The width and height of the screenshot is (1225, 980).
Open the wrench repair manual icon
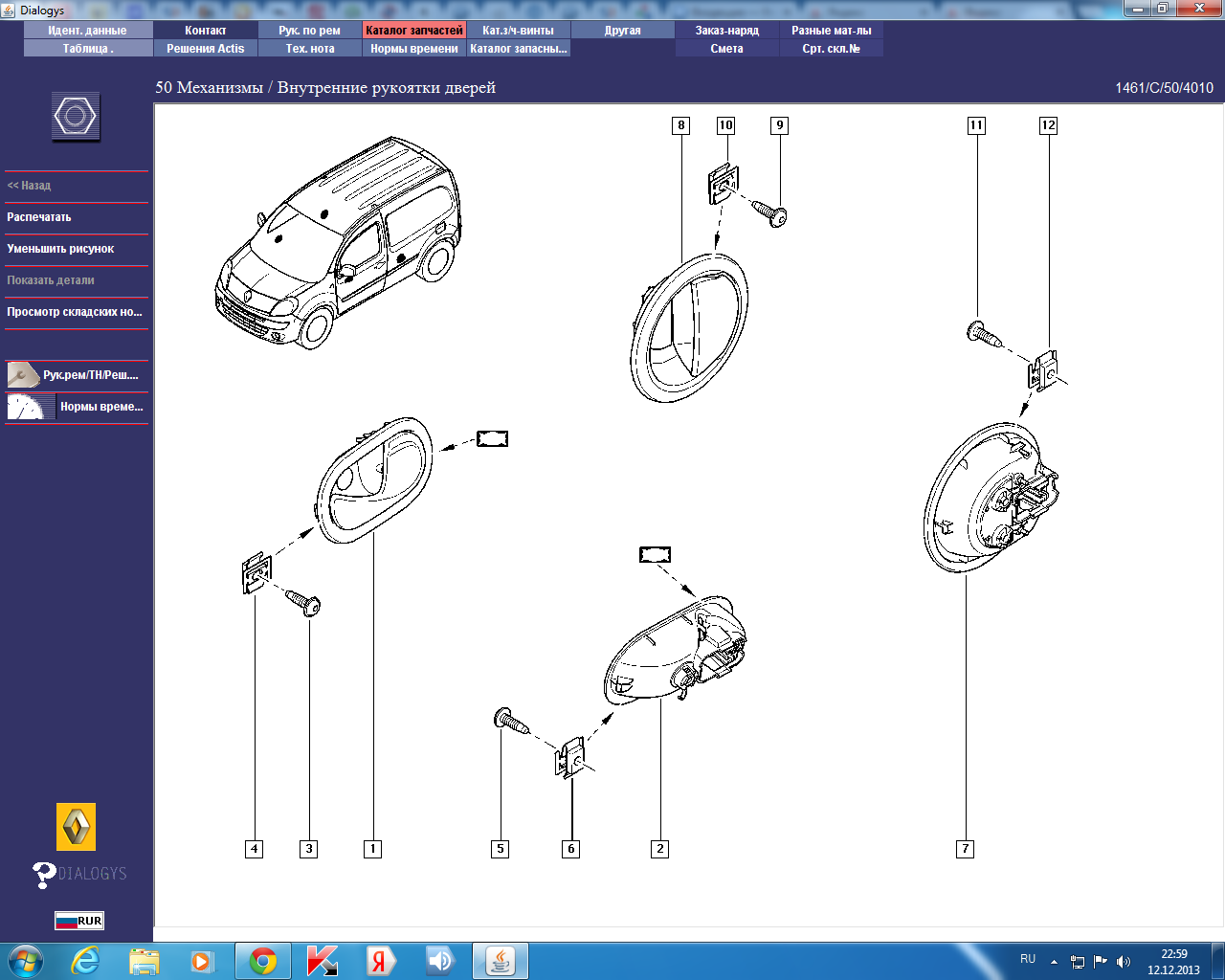23,375
